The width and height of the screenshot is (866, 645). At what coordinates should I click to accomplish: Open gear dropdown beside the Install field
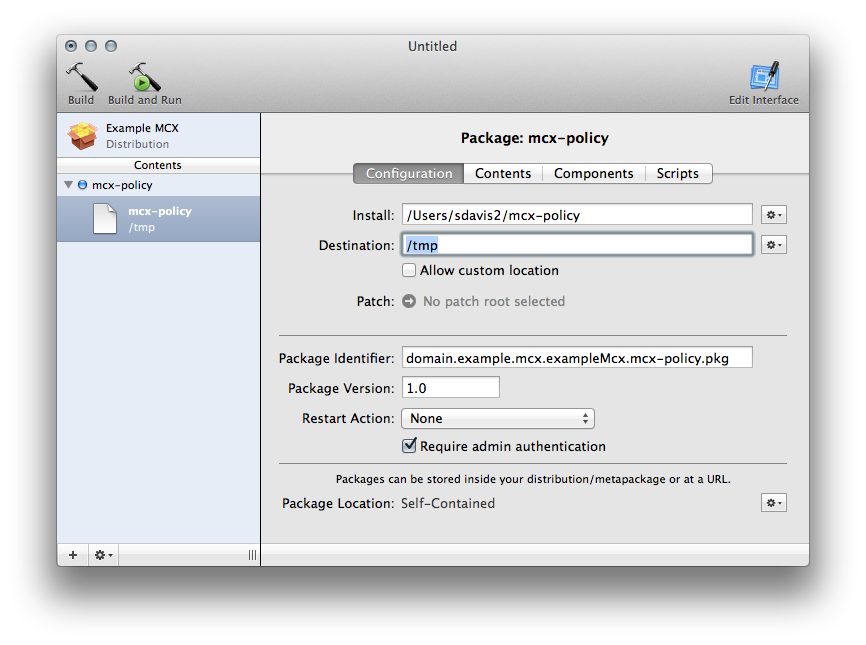(x=773, y=215)
